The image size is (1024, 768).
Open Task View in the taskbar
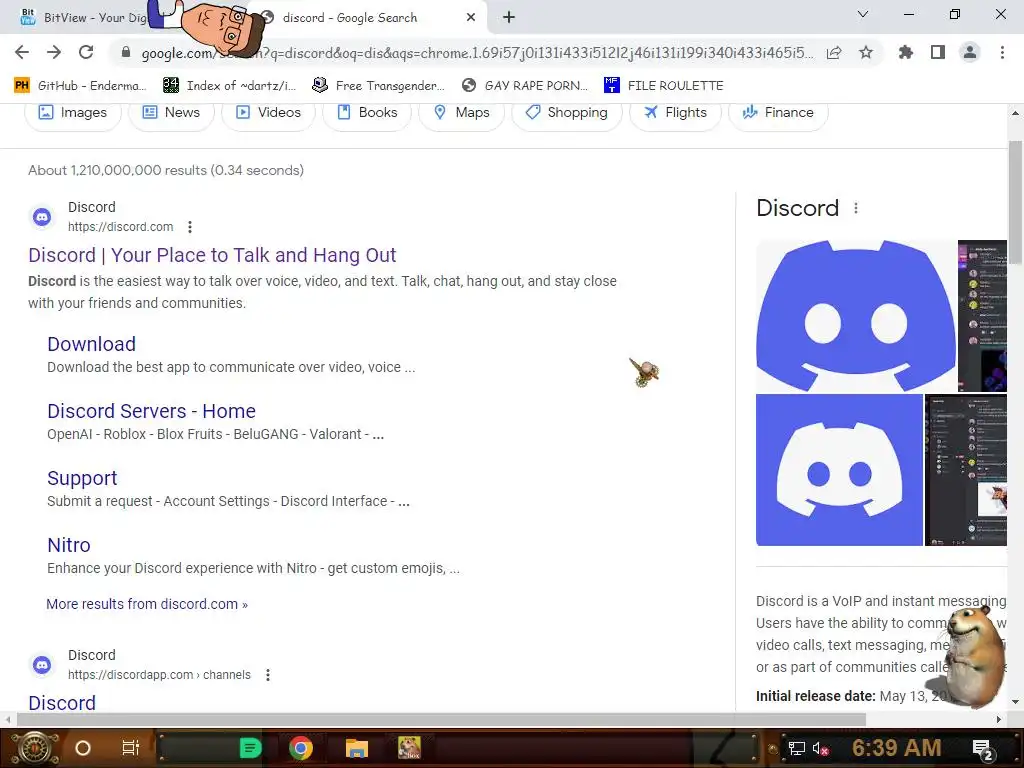[131, 748]
